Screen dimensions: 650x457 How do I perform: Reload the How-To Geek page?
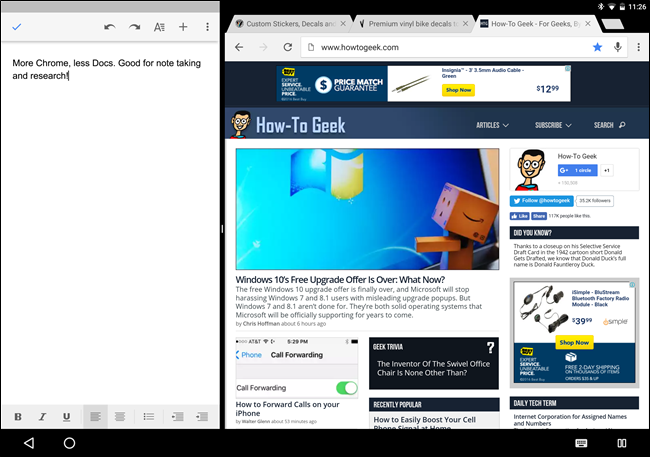tap(288, 47)
